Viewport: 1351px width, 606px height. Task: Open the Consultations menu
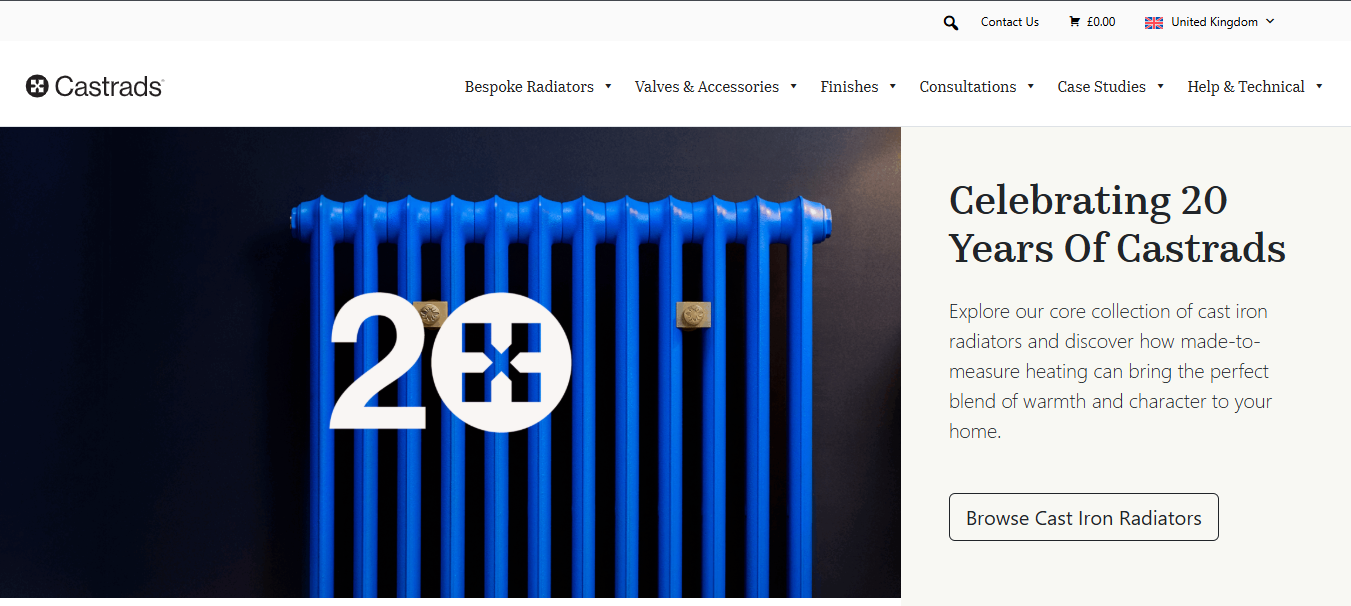click(968, 87)
